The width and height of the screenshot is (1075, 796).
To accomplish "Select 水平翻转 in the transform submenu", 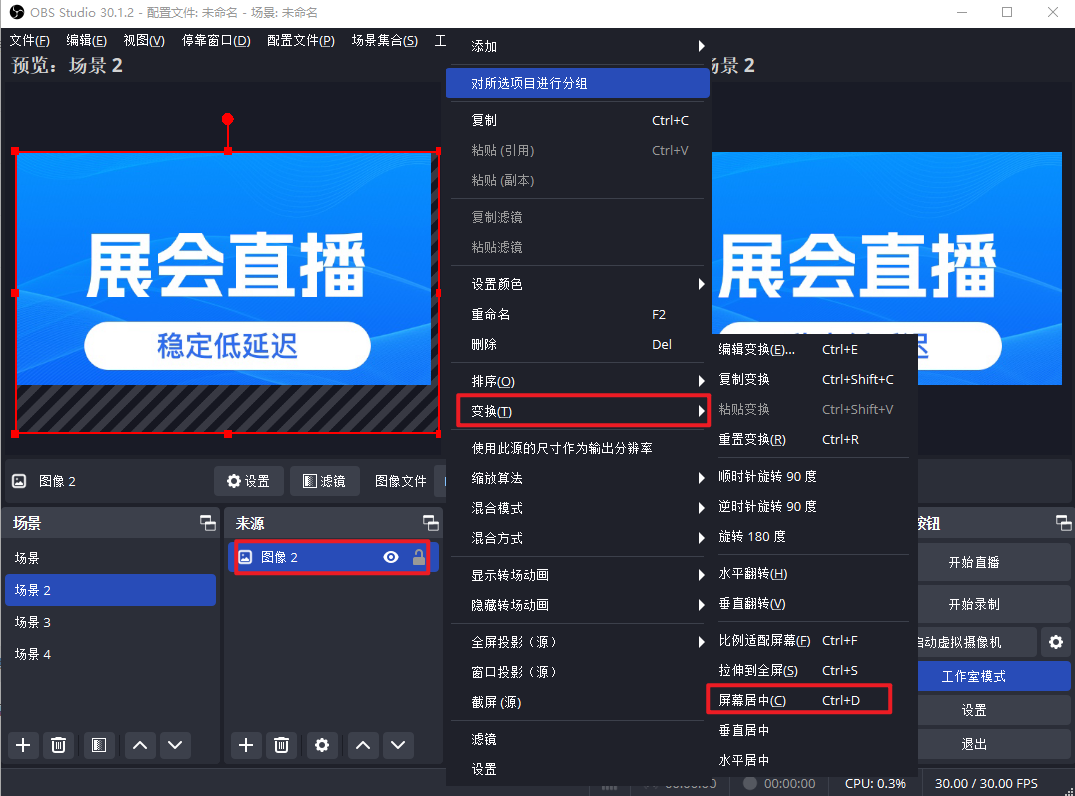I will pos(753,574).
